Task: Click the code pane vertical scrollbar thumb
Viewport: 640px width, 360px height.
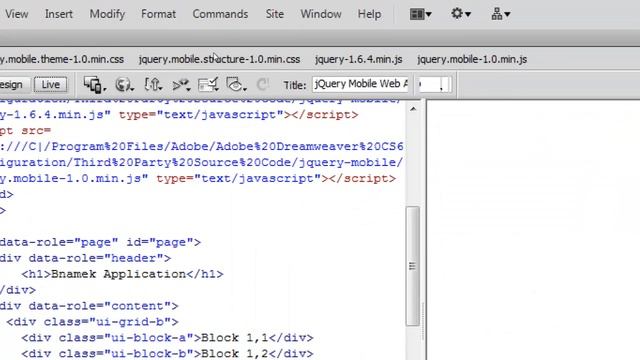Action: (413, 266)
